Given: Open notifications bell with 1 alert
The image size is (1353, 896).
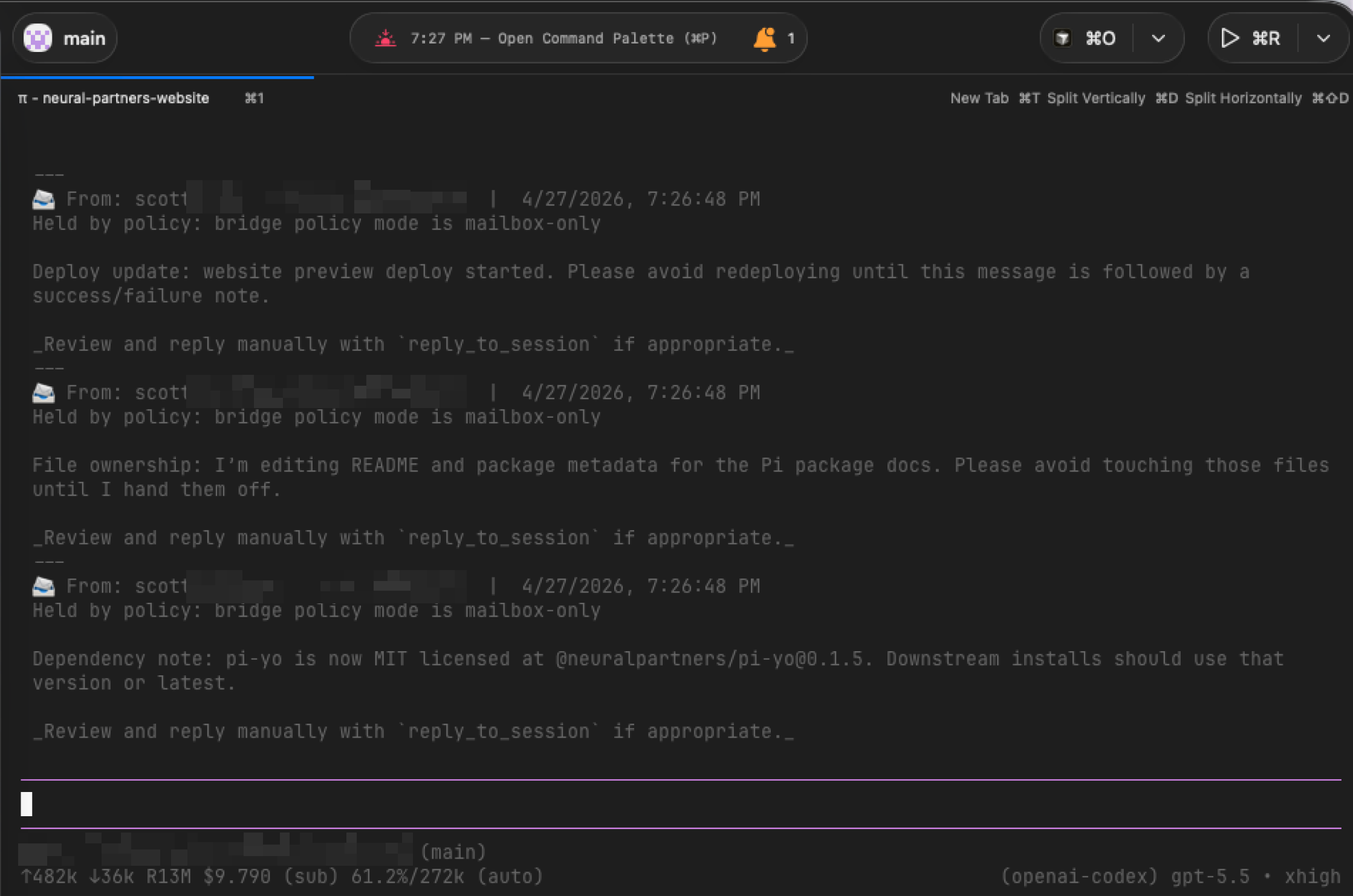Looking at the screenshot, I should (774, 39).
